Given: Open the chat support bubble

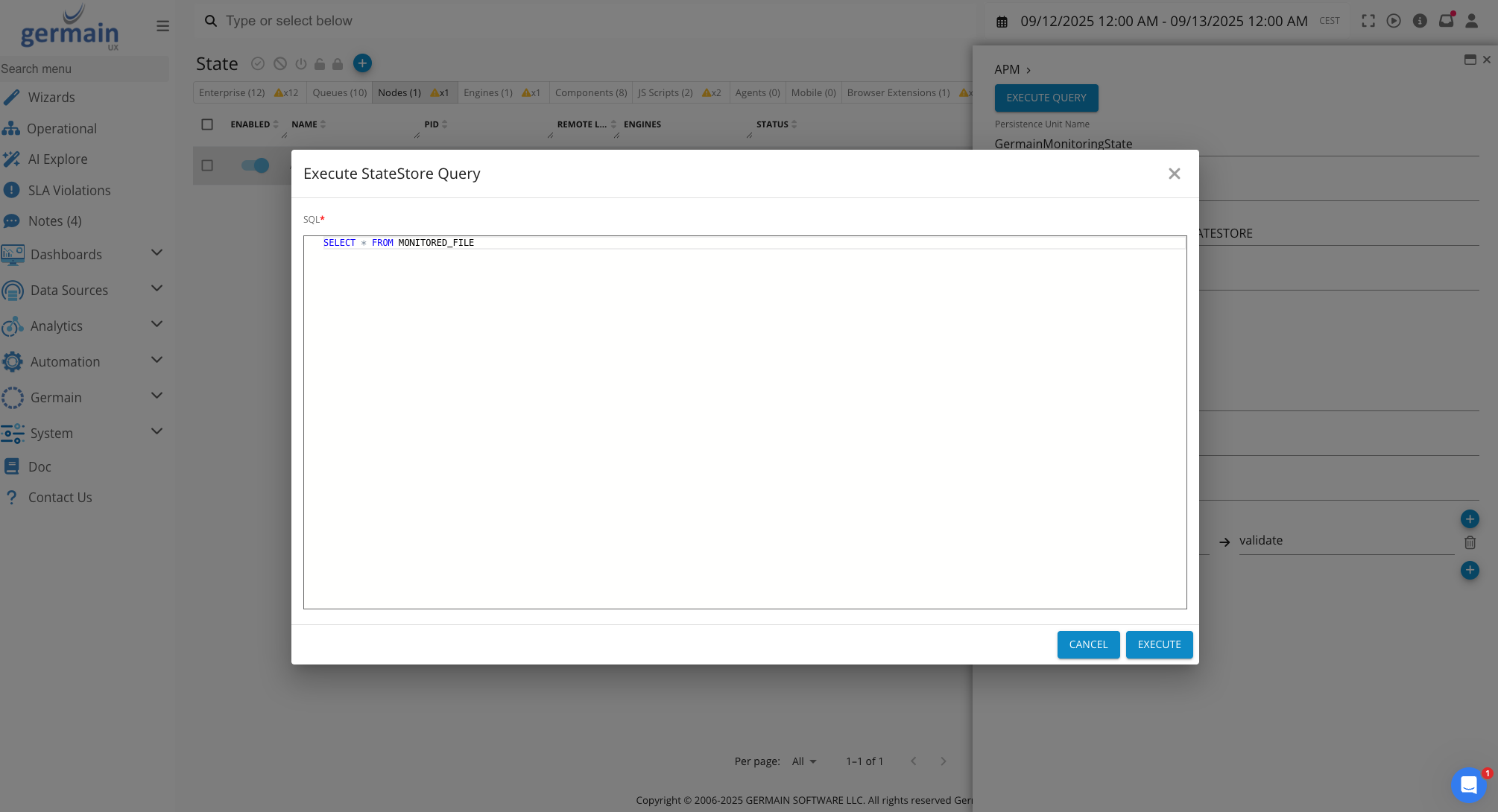Looking at the screenshot, I should point(1468,784).
